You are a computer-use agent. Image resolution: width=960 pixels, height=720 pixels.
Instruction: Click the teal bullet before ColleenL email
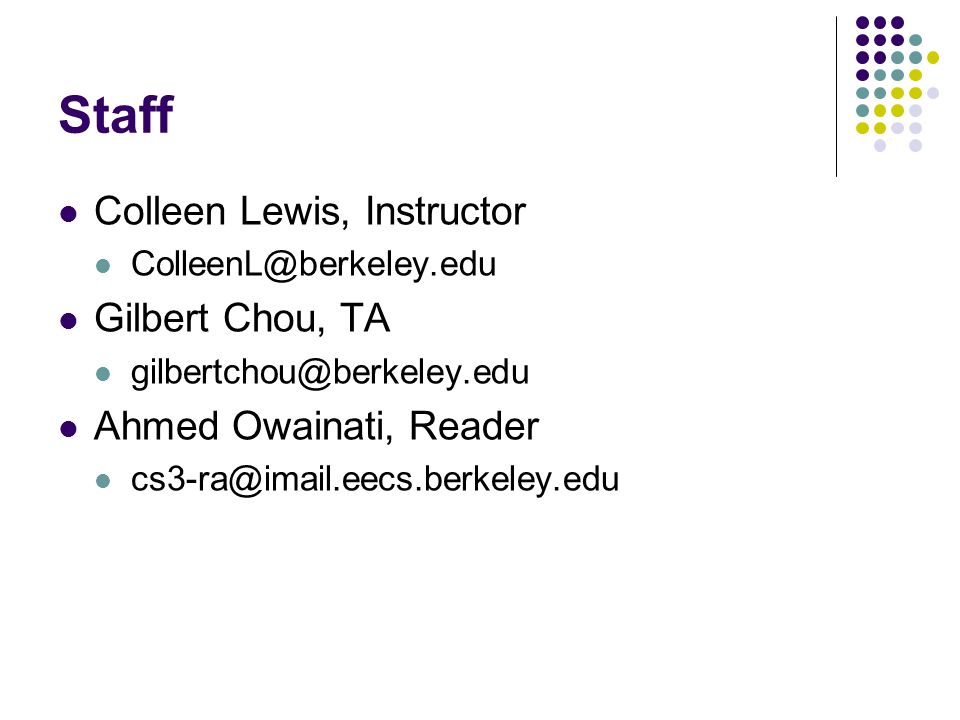click(103, 266)
